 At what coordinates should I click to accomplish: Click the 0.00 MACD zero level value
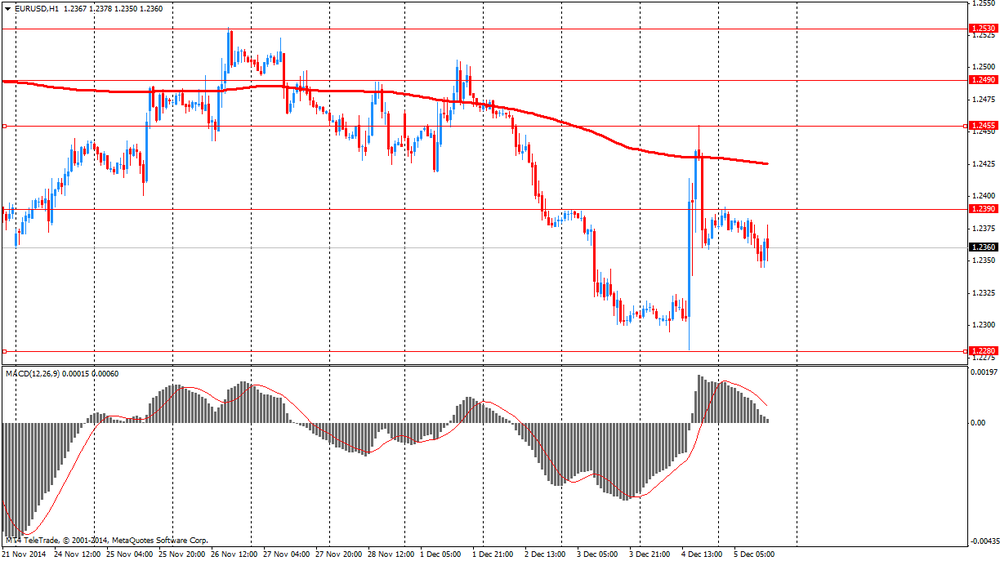coord(978,423)
